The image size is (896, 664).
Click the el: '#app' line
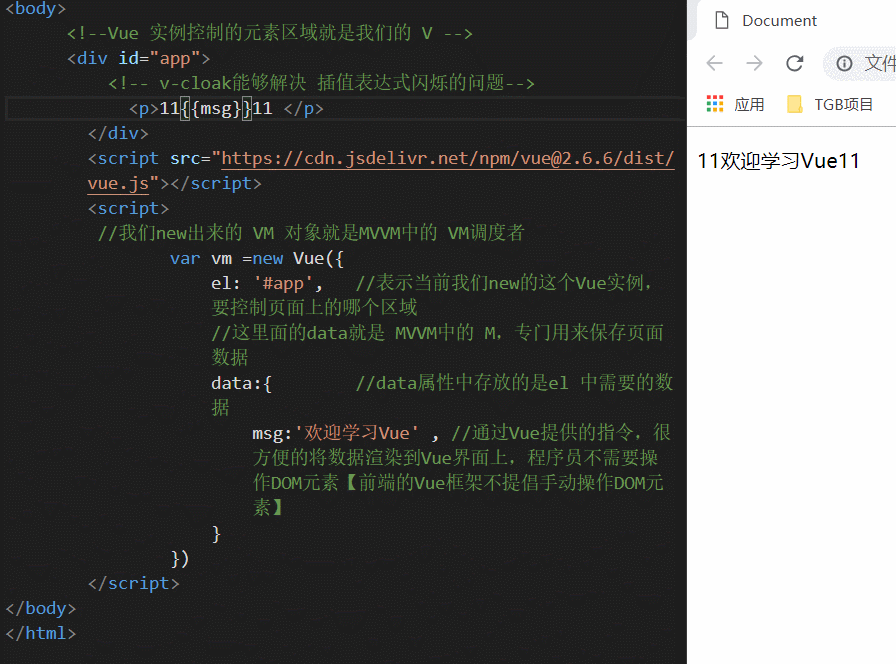(266, 283)
